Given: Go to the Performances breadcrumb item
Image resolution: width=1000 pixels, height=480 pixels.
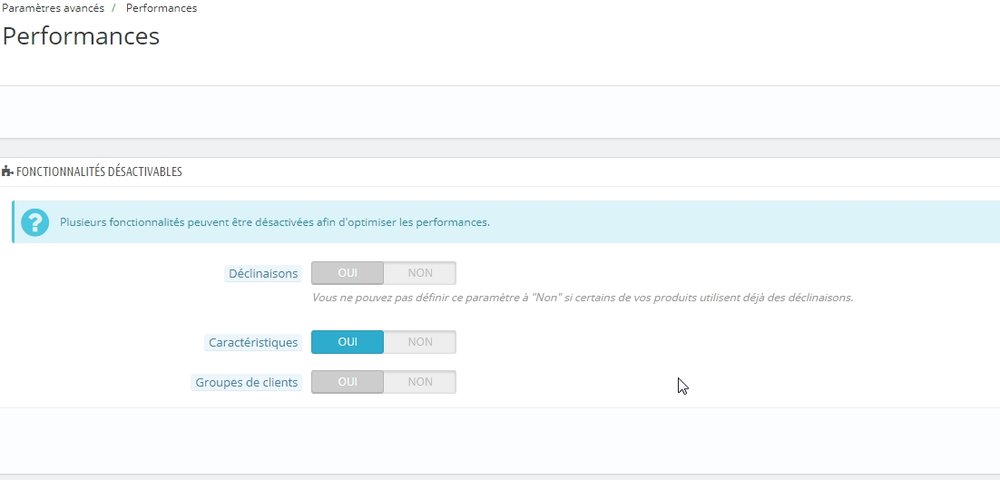Looking at the screenshot, I should pos(161,8).
